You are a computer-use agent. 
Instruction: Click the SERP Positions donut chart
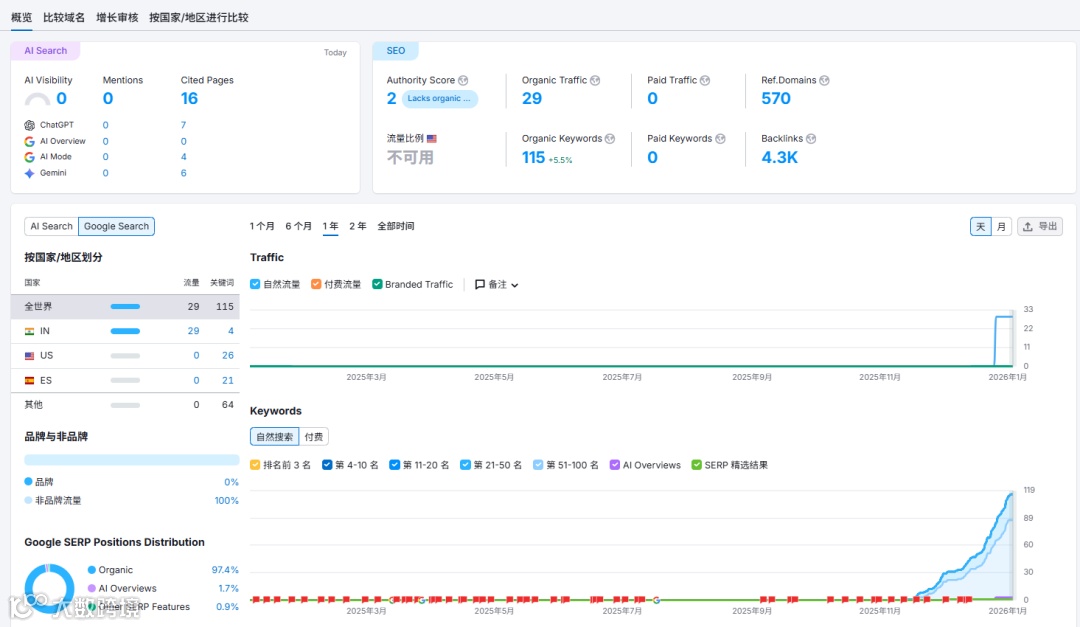[49, 588]
